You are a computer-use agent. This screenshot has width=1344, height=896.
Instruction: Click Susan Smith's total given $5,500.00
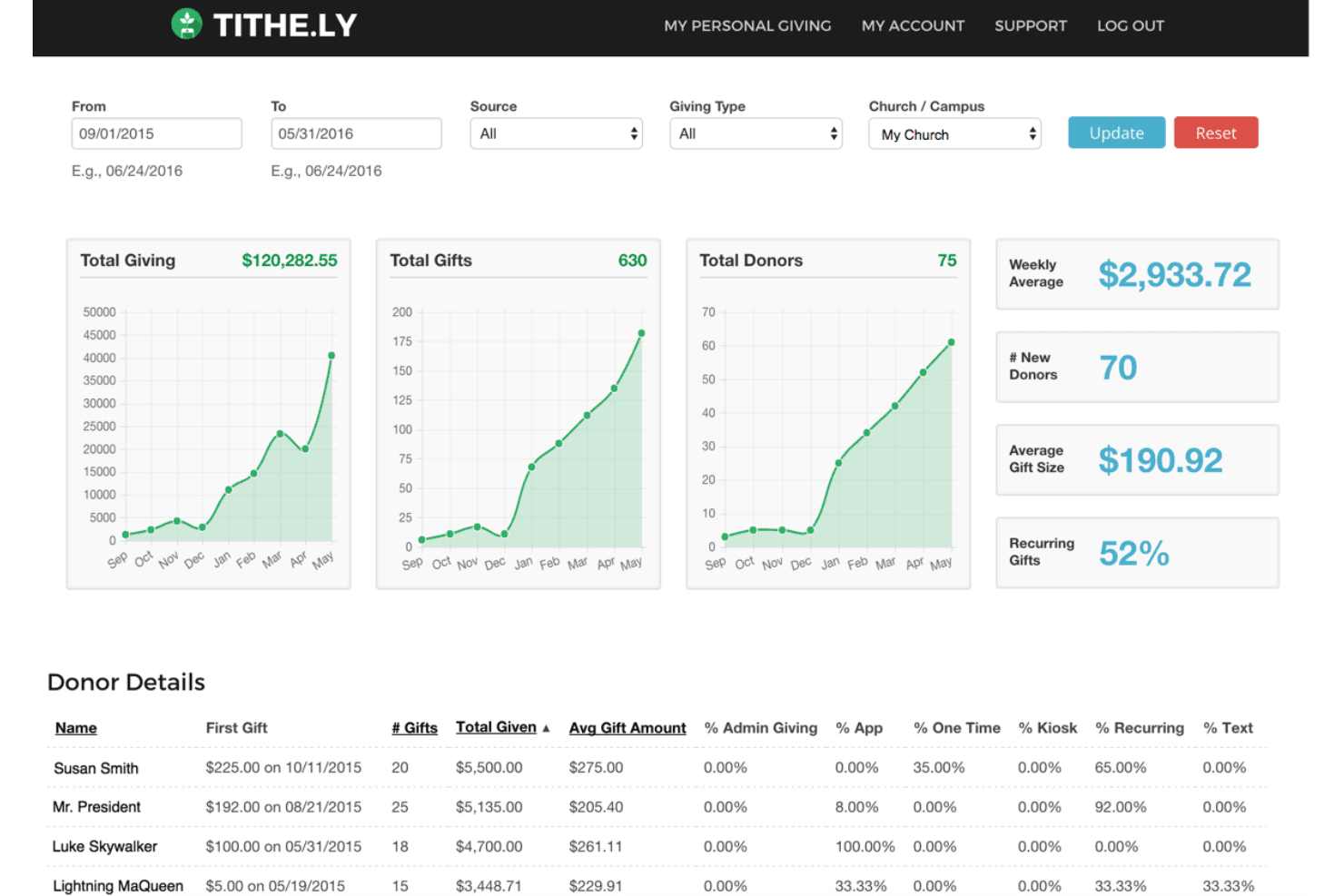(x=489, y=768)
